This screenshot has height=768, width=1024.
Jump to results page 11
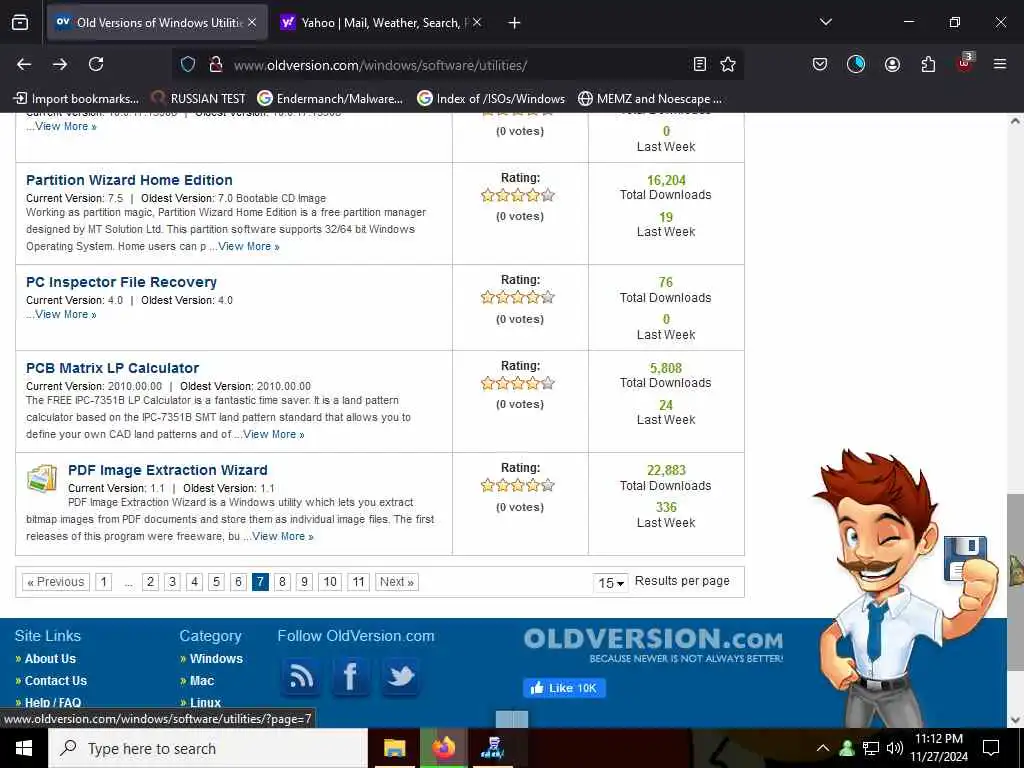click(x=359, y=582)
